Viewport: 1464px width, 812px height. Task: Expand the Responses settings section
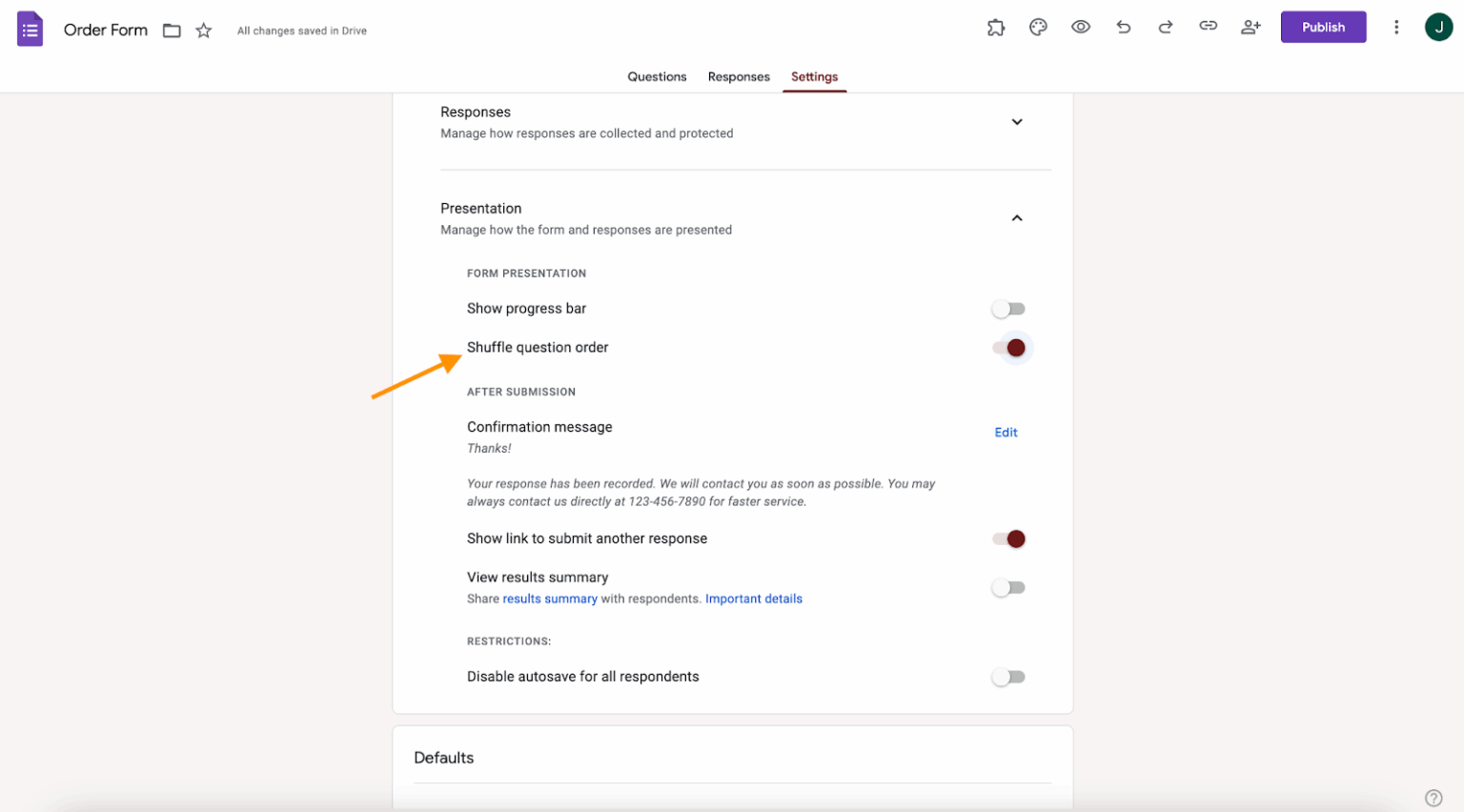(1017, 122)
